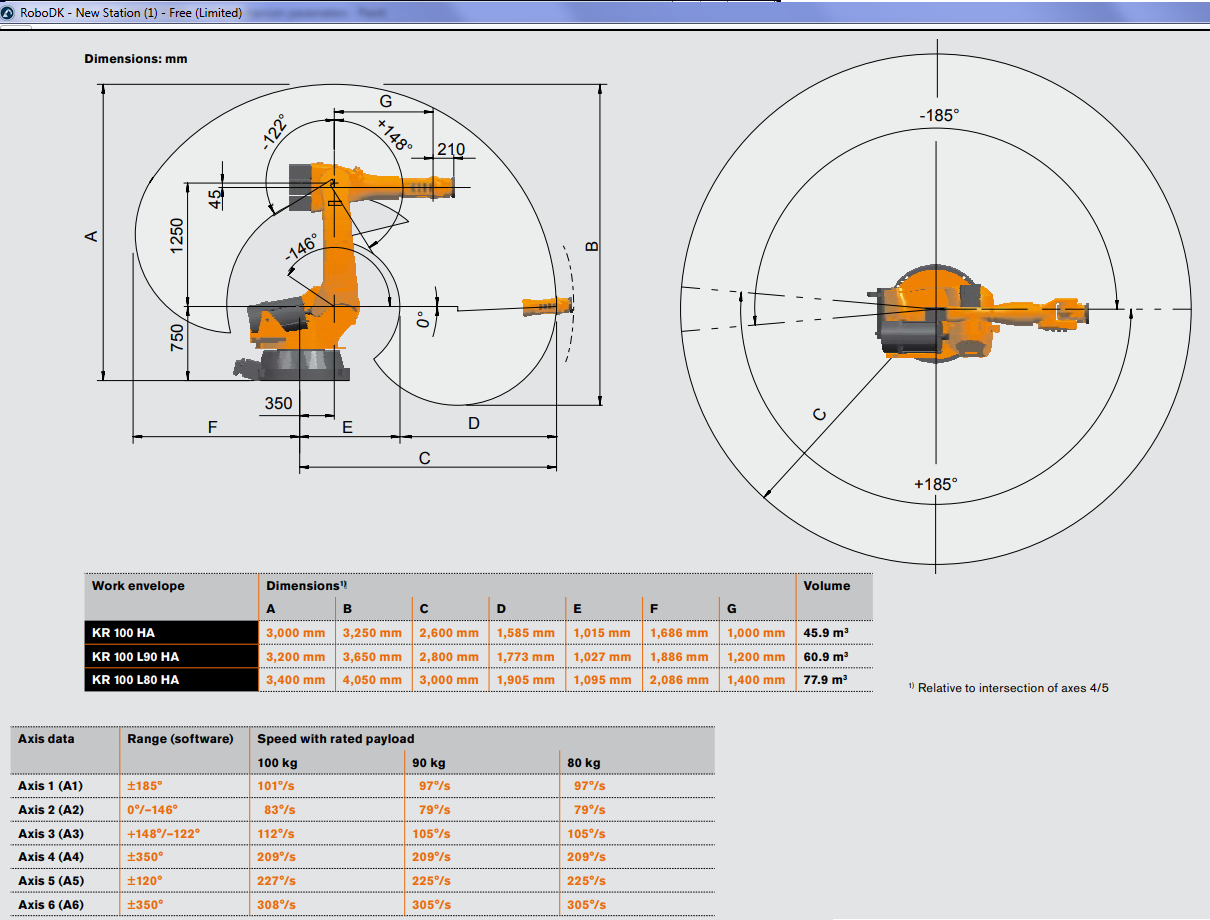Click the Axis 3 range value +148°/−122°
The image size is (1210, 920).
click(163, 833)
